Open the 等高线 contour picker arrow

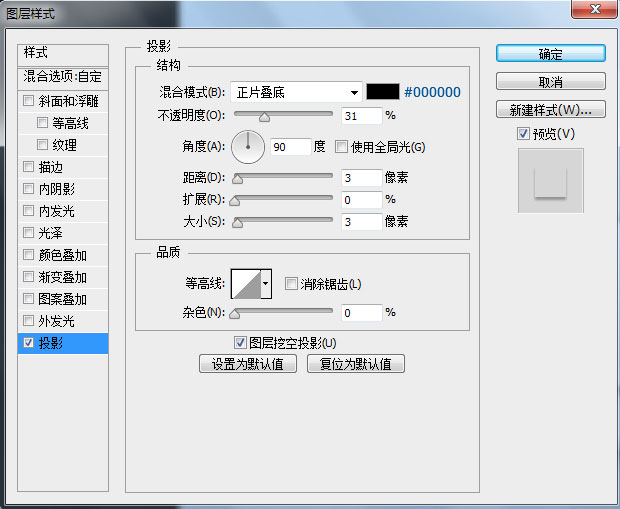pos(266,284)
